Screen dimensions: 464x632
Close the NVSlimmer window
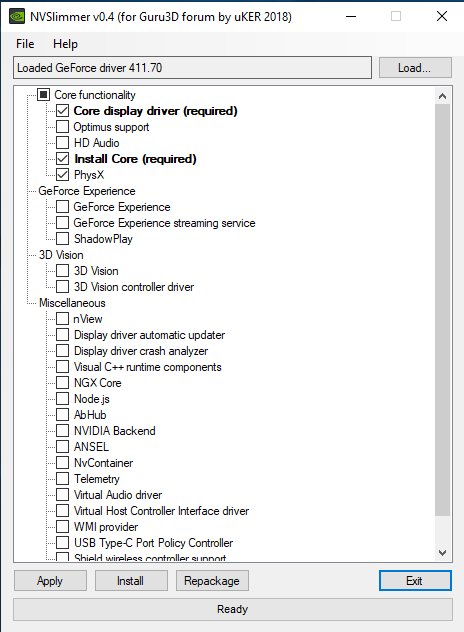coord(442,17)
